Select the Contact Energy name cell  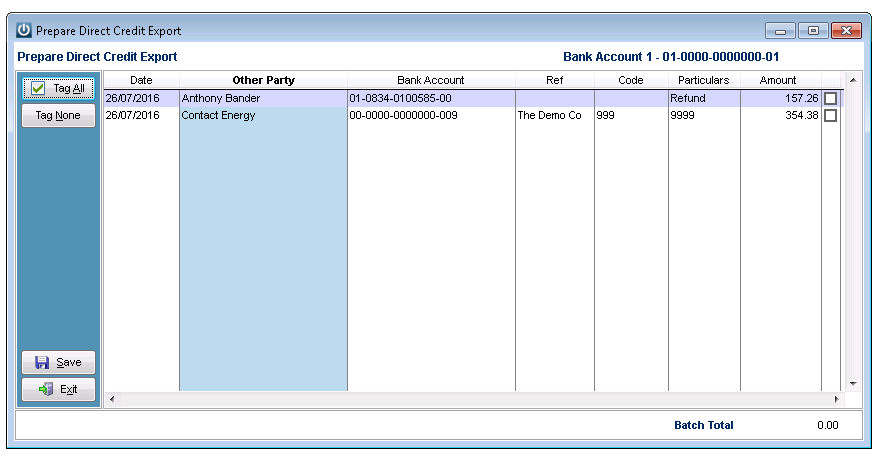(263, 116)
